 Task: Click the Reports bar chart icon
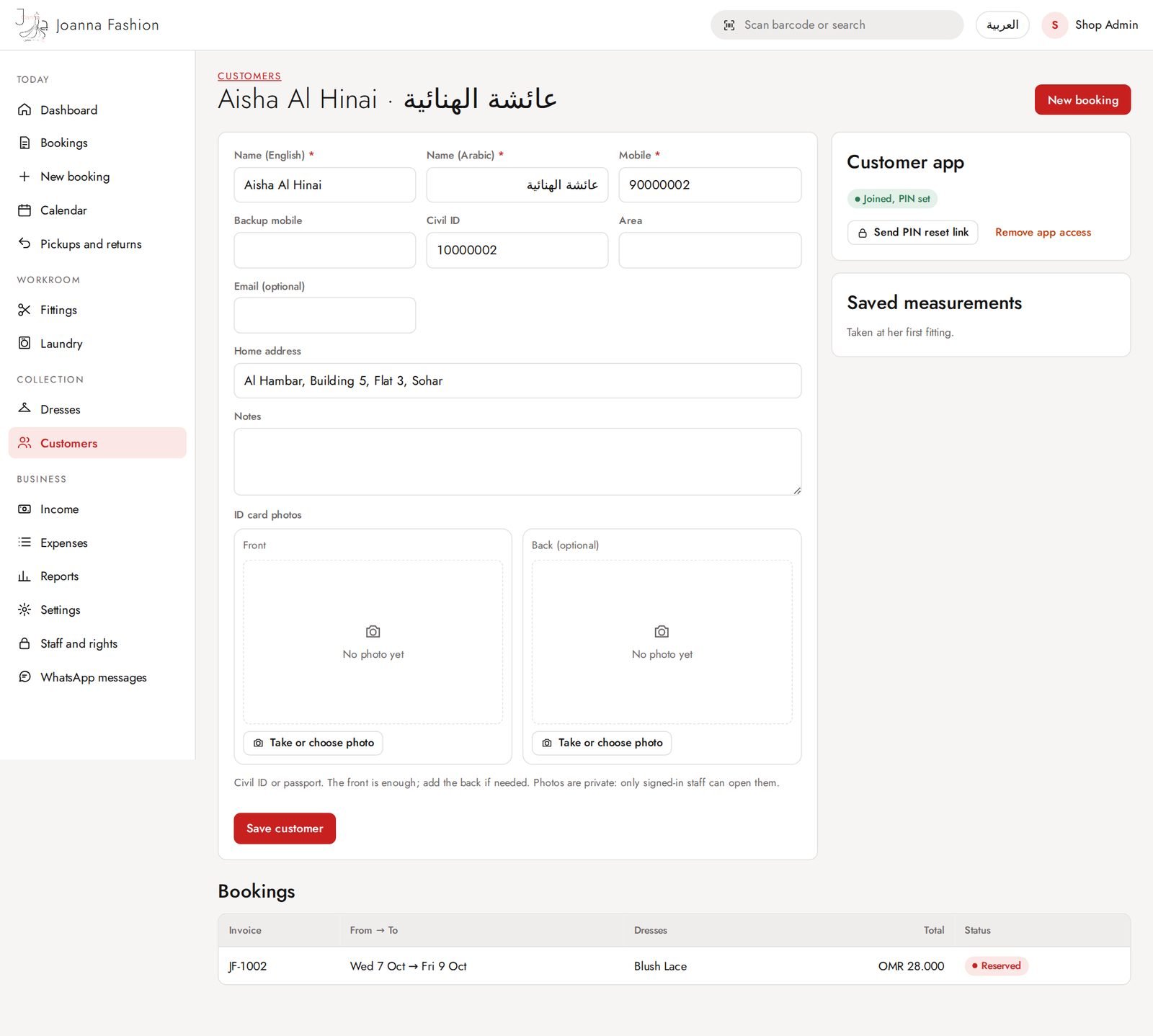(x=25, y=576)
